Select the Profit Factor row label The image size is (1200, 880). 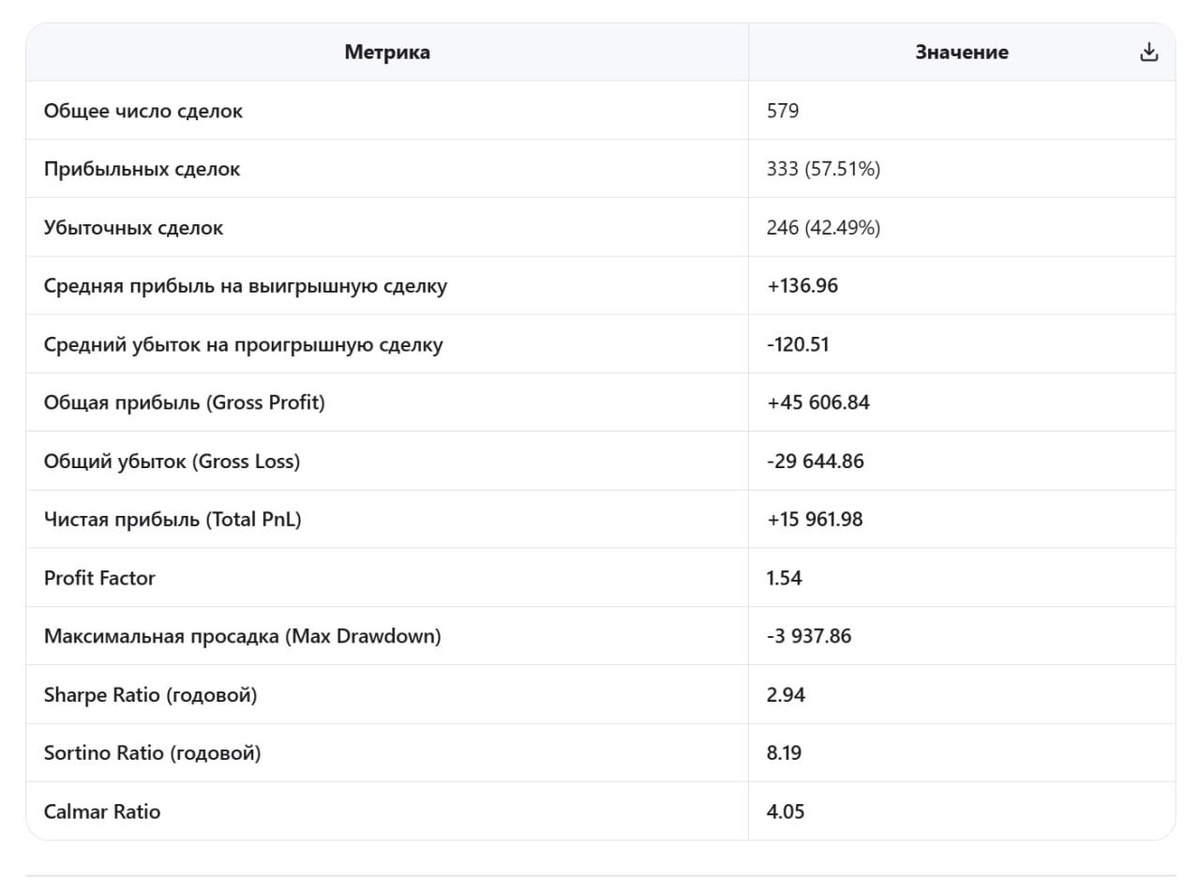(100, 578)
